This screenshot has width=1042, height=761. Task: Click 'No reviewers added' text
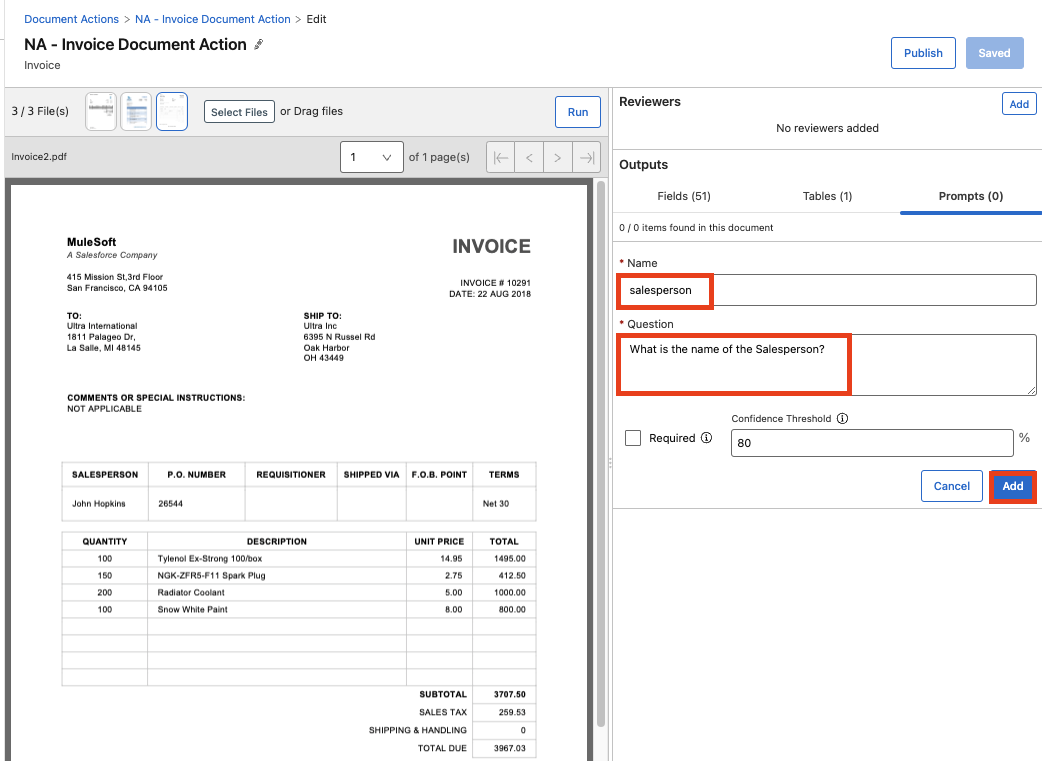coord(827,128)
